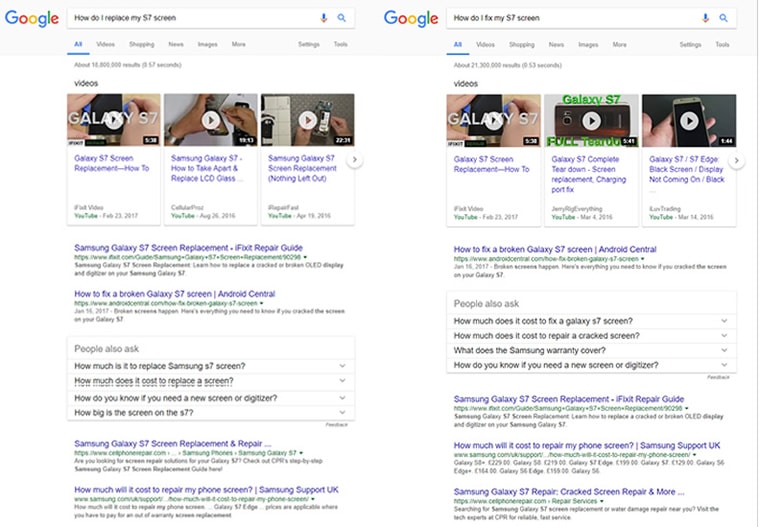Open Tools in left search page
The height and width of the screenshot is (527, 760).
[x=340, y=44]
